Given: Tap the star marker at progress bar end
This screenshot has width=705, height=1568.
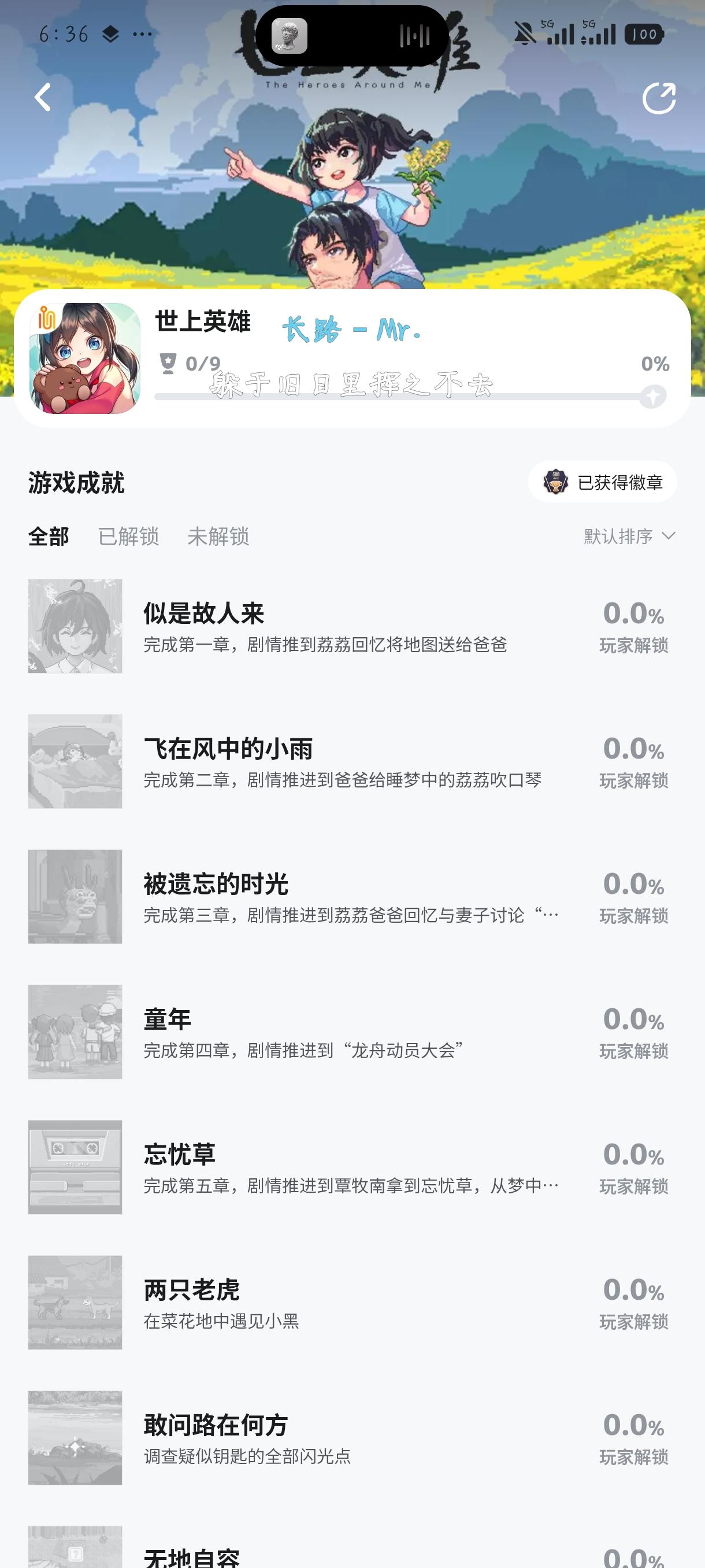Looking at the screenshot, I should (652, 397).
